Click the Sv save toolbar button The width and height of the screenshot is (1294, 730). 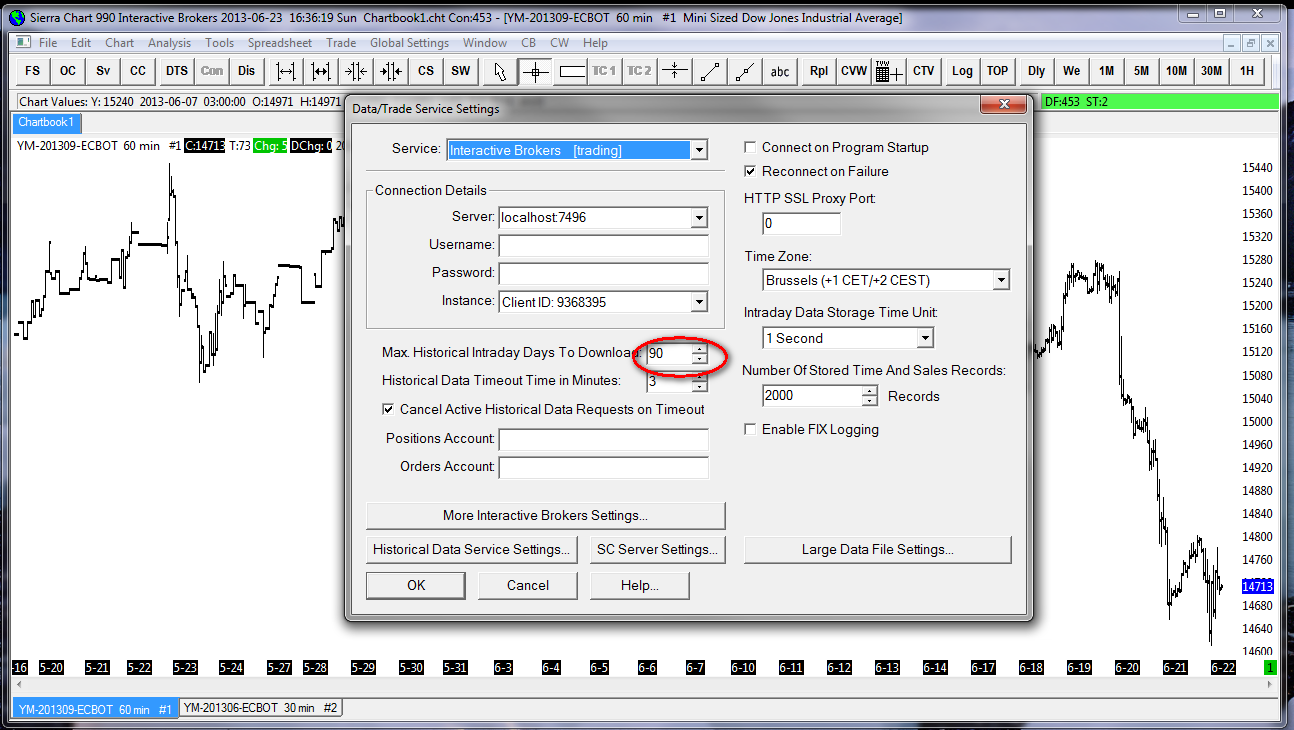click(x=103, y=71)
